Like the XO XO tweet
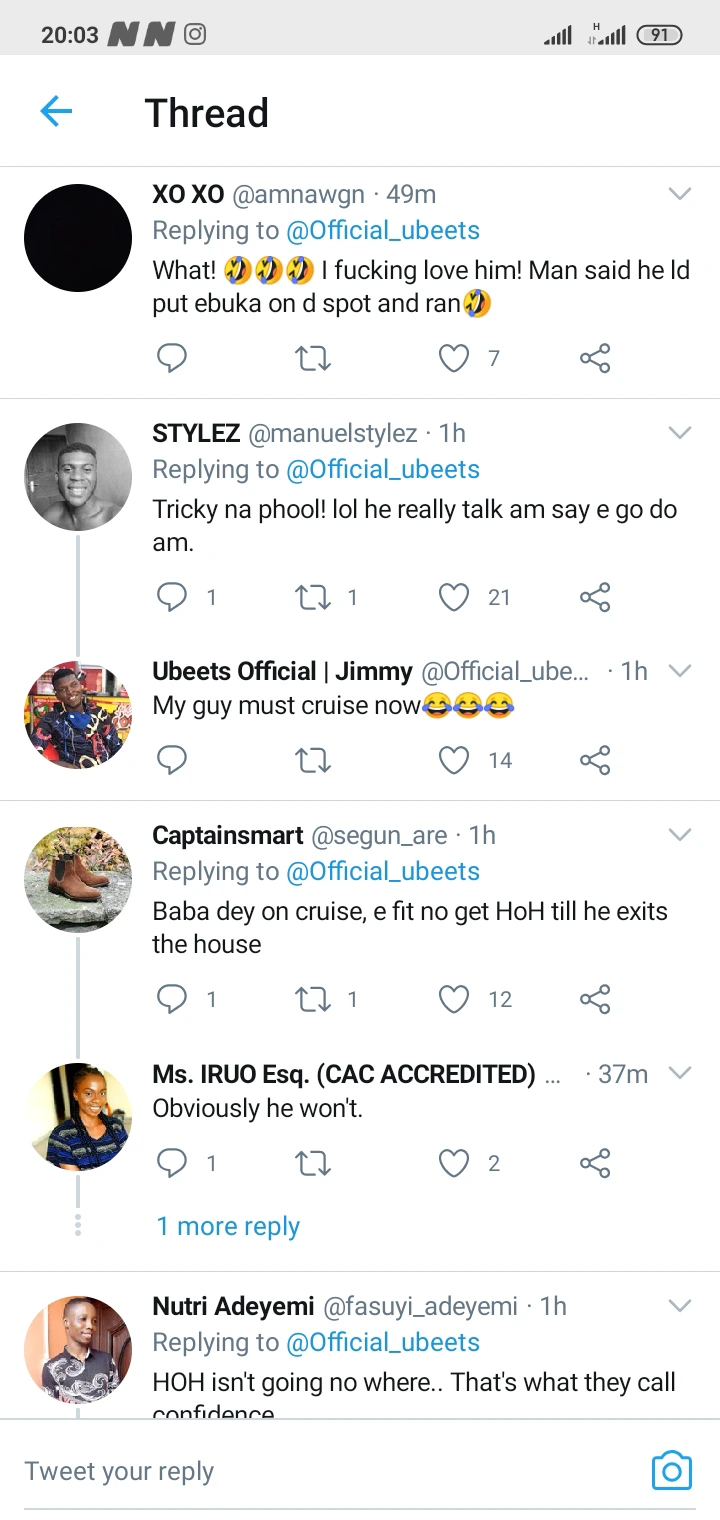The image size is (720, 1520). (x=454, y=358)
